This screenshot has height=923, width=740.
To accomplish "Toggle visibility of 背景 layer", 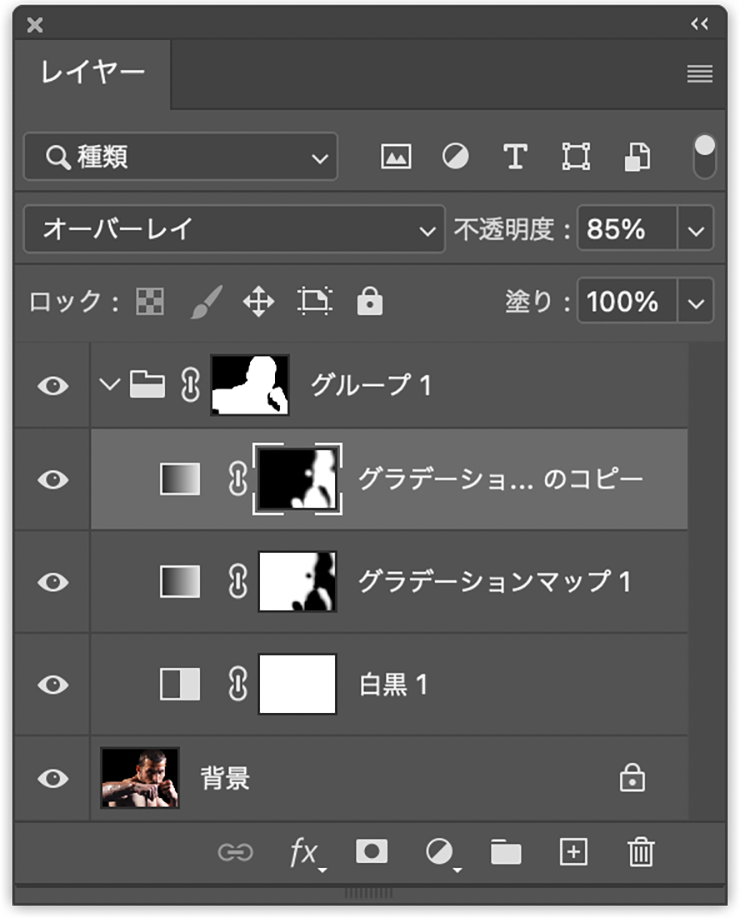I will (x=53, y=778).
